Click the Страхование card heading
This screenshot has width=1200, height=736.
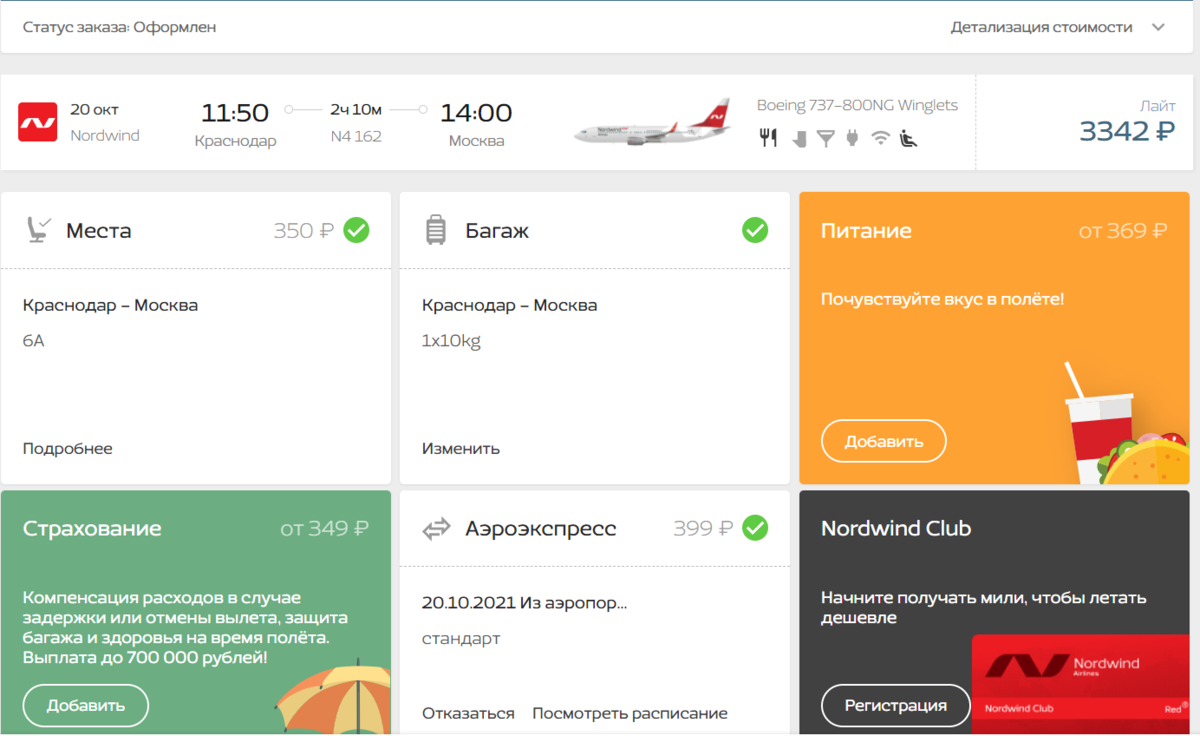(92, 528)
